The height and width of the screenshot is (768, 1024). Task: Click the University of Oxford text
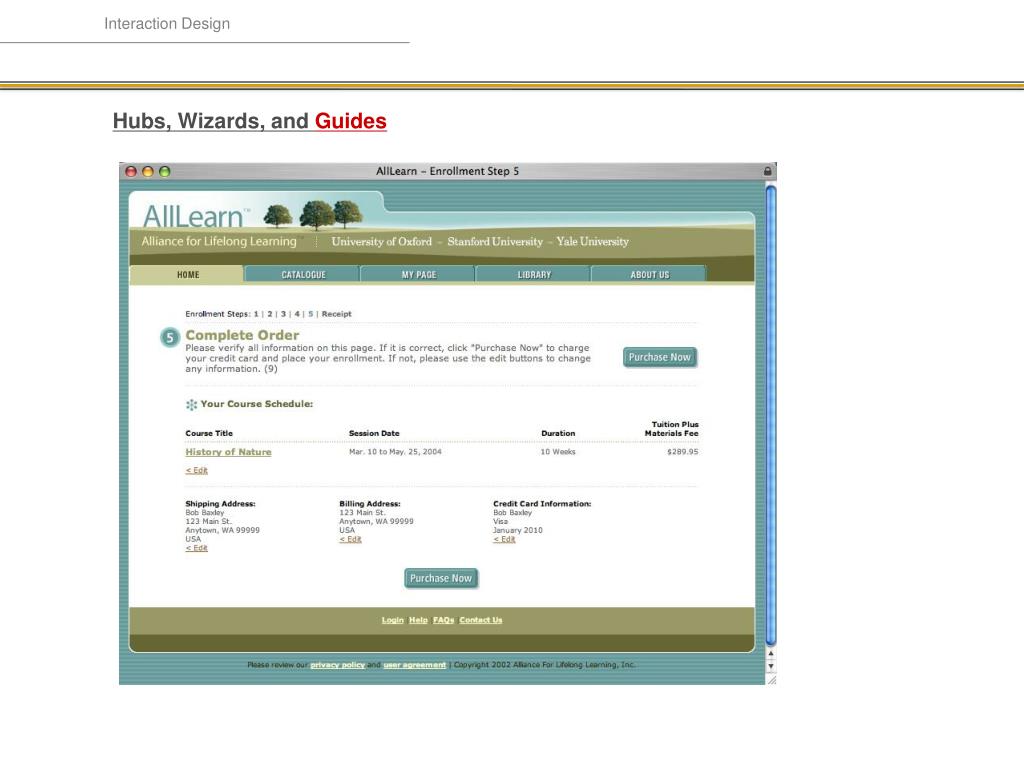[x=381, y=242]
